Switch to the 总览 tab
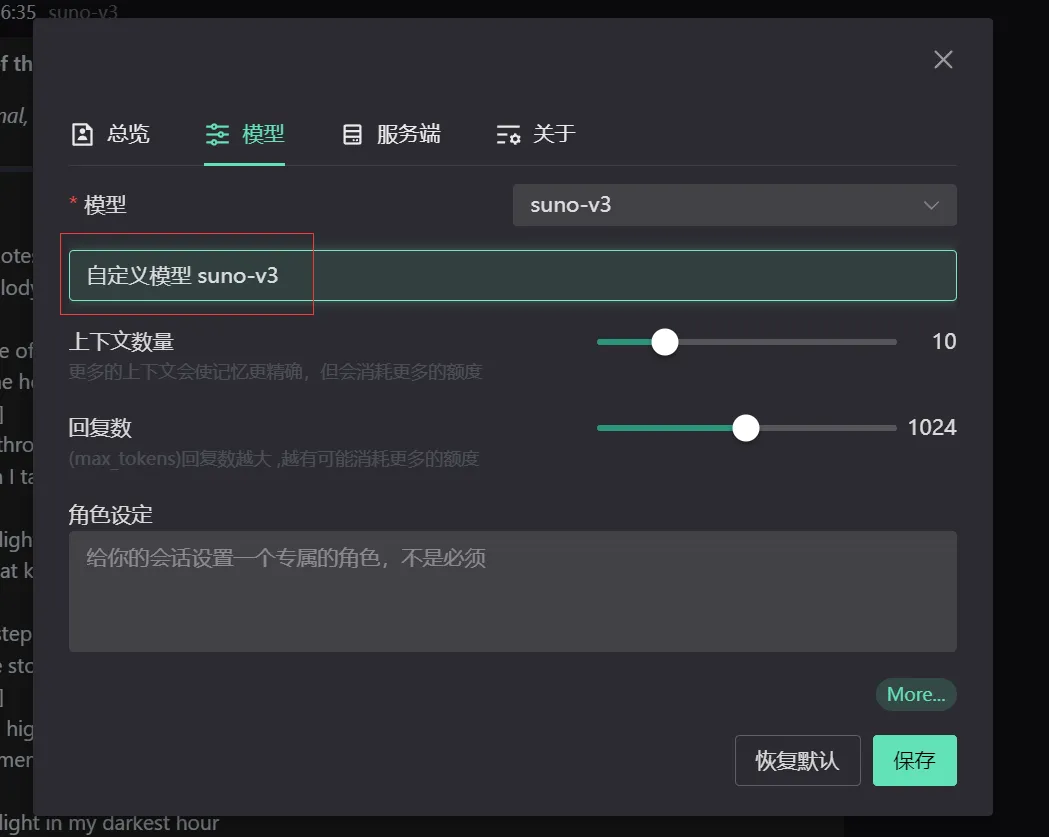The height and width of the screenshot is (837, 1049). coord(128,134)
